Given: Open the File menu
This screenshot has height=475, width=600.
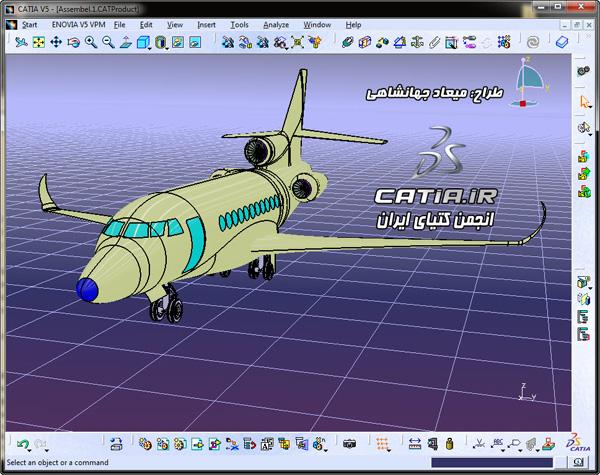Looking at the screenshot, I should click(119, 25).
